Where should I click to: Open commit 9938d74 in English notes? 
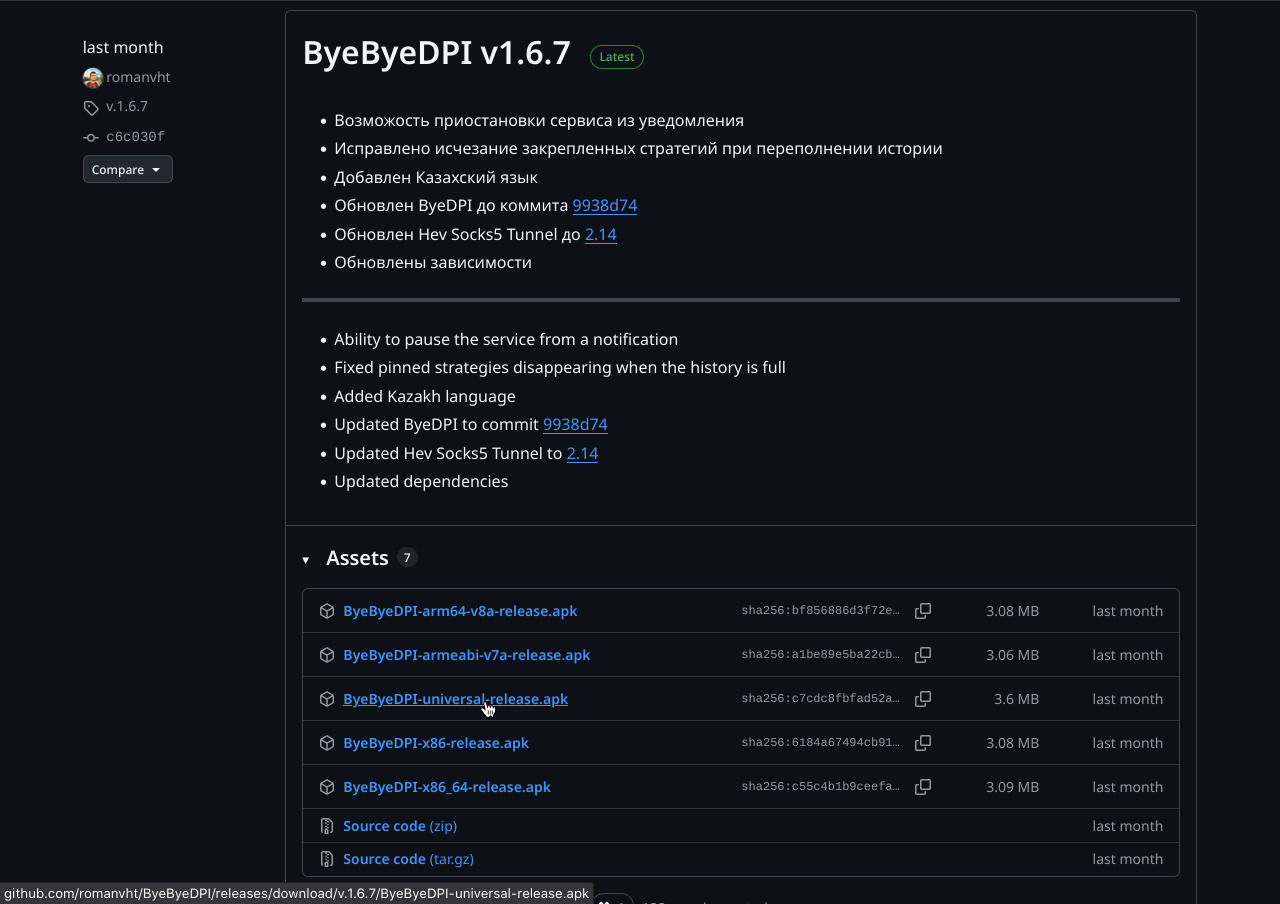[x=575, y=425]
